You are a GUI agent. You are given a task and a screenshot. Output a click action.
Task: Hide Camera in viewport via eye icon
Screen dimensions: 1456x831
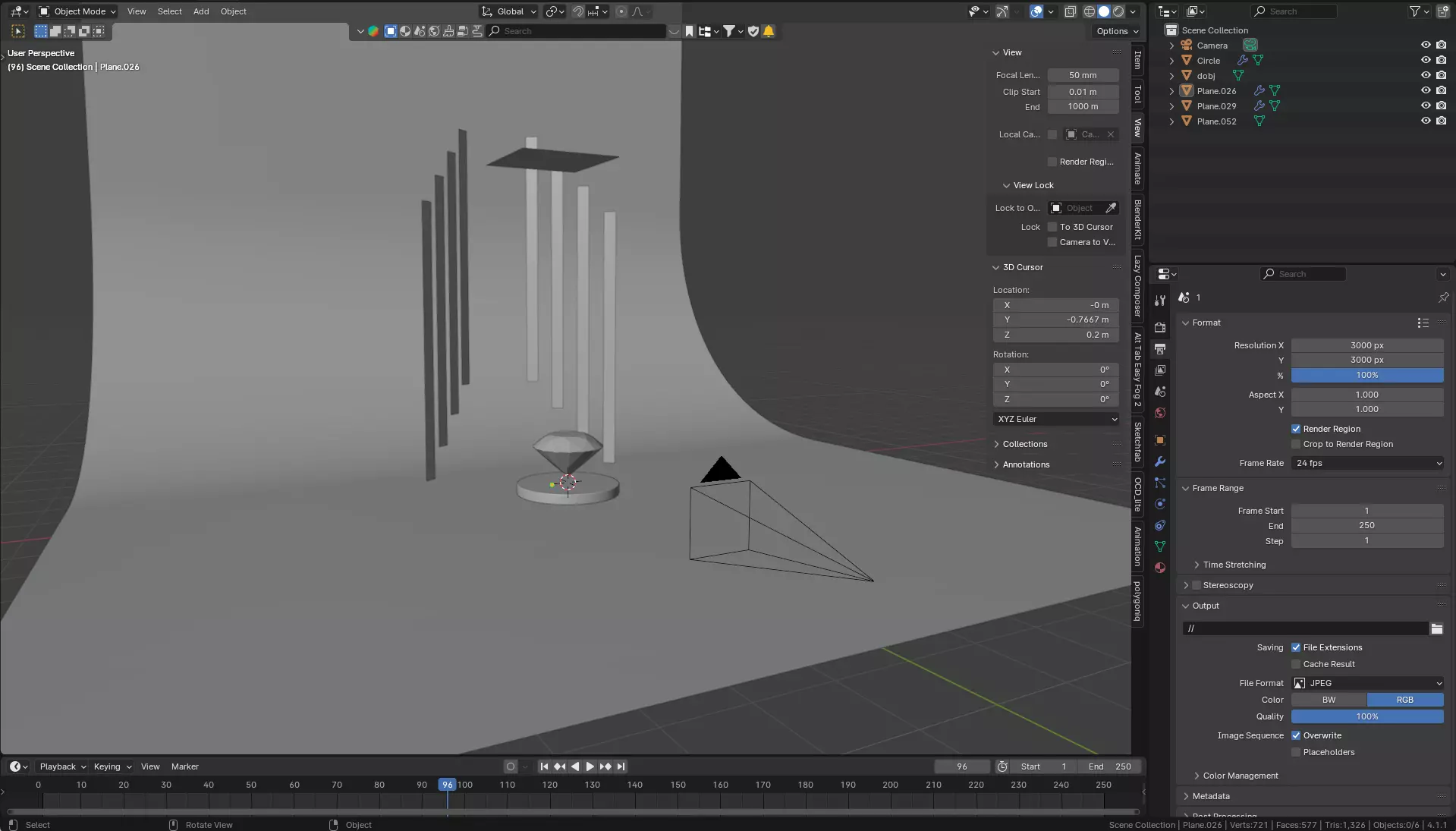click(1426, 46)
